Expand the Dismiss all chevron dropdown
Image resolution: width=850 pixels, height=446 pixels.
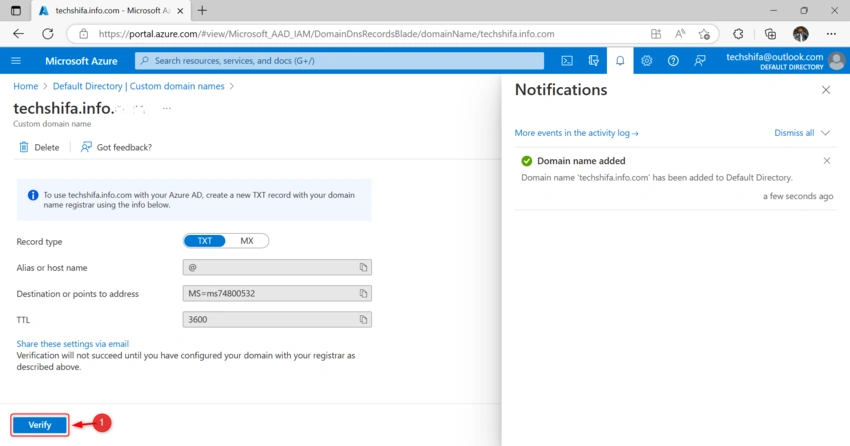point(825,133)
